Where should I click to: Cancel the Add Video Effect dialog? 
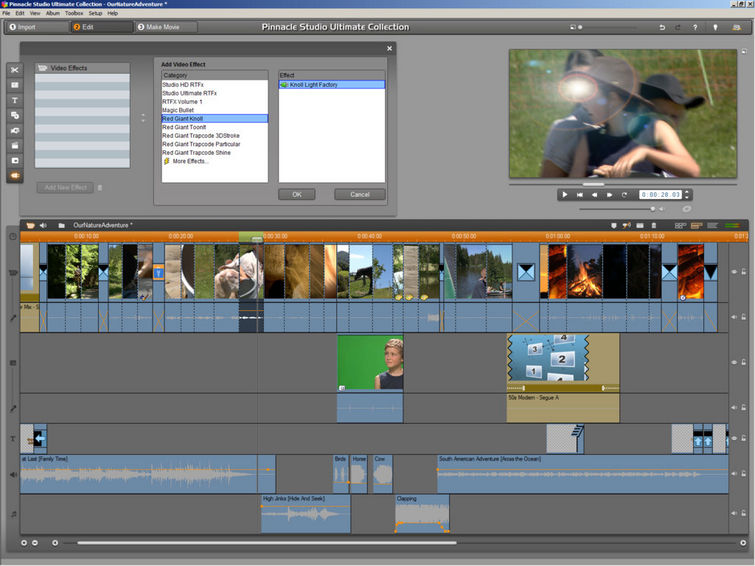(359, 194)
